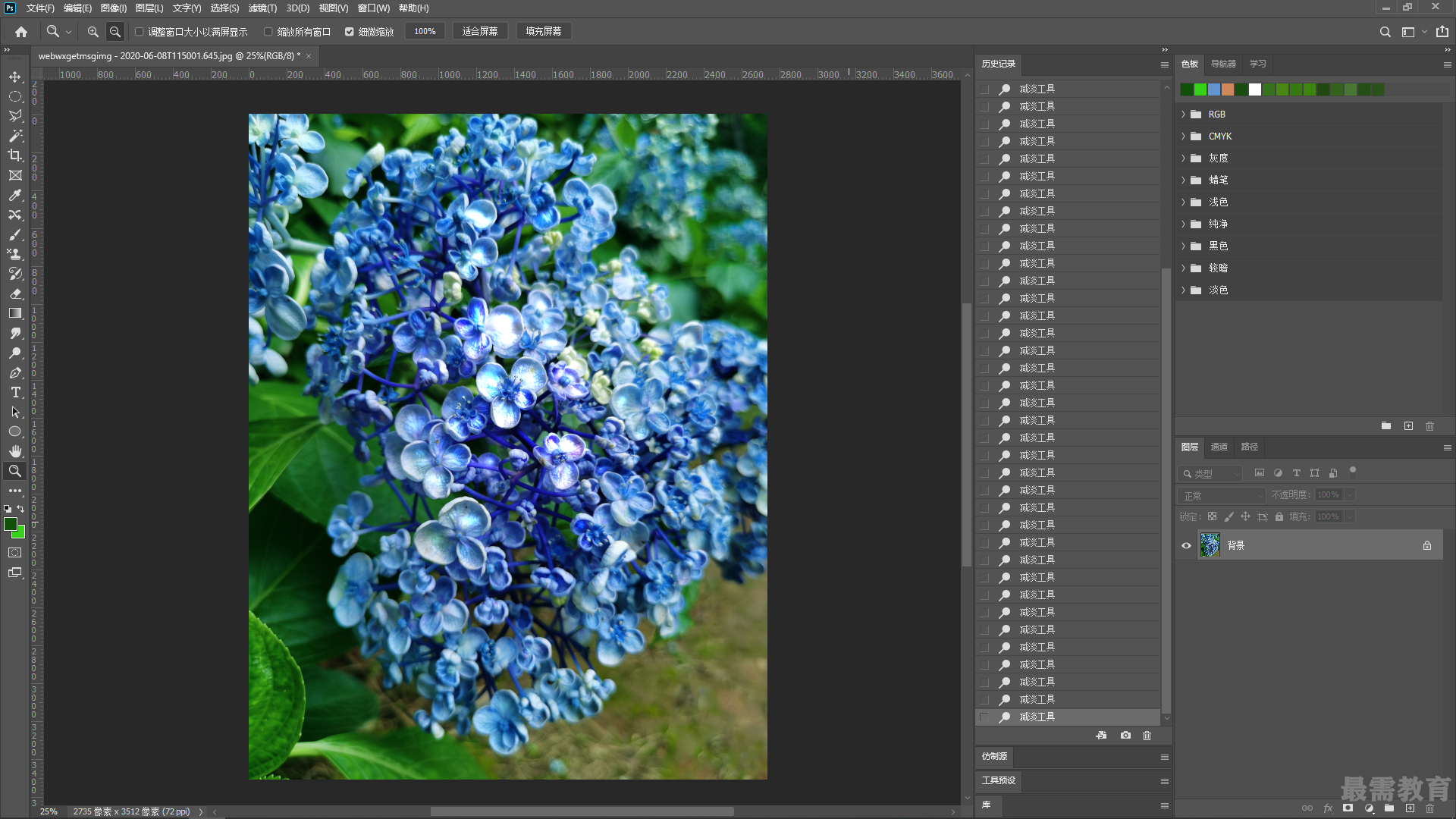
Task: Toggle the adjustment layer filter icon
Action: 1278,473
